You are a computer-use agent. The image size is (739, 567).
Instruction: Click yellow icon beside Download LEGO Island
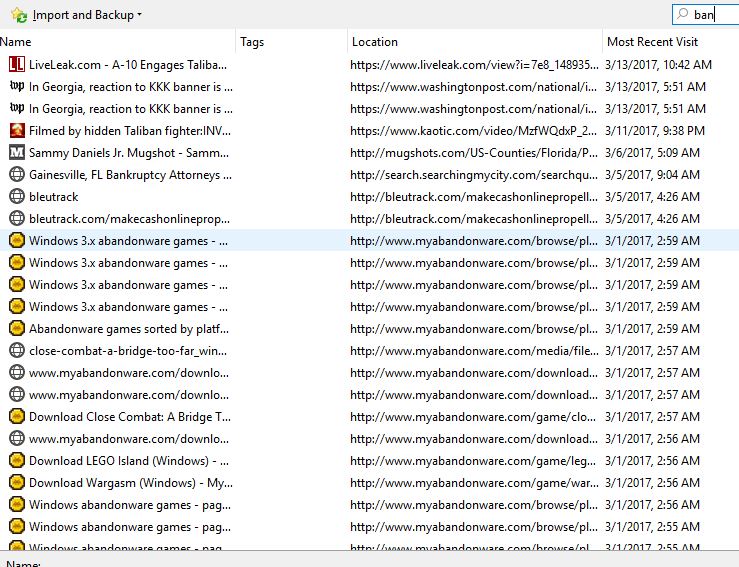coord(16,460)
